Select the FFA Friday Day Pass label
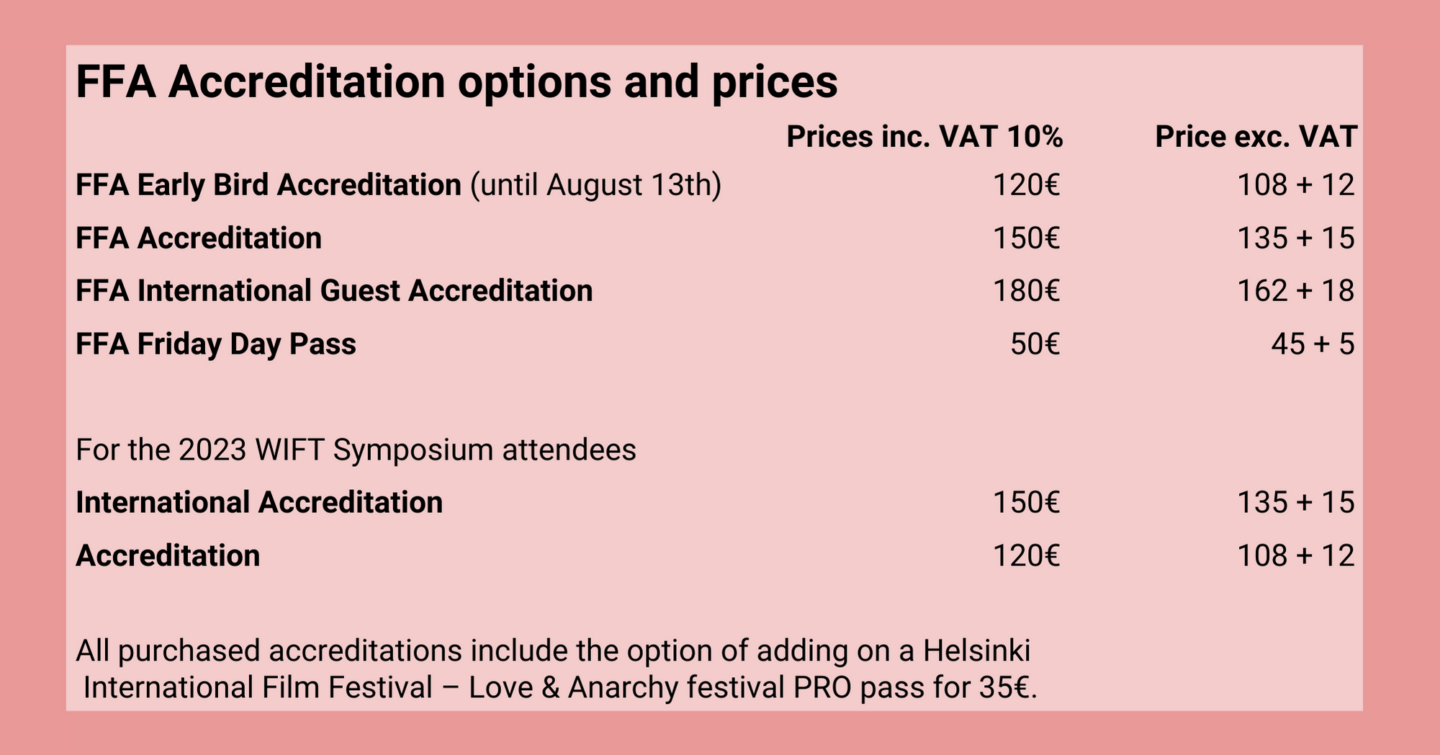 pyautogui.click(x=216, y=344)
